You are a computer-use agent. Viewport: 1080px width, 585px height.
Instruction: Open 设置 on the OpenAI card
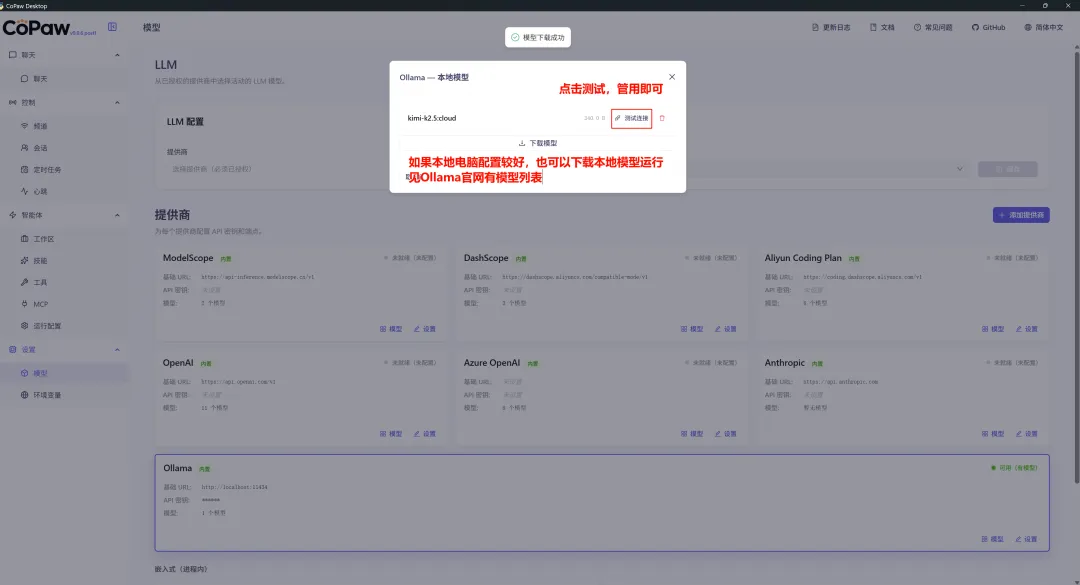pyautogui.click(x=425, y=434)
